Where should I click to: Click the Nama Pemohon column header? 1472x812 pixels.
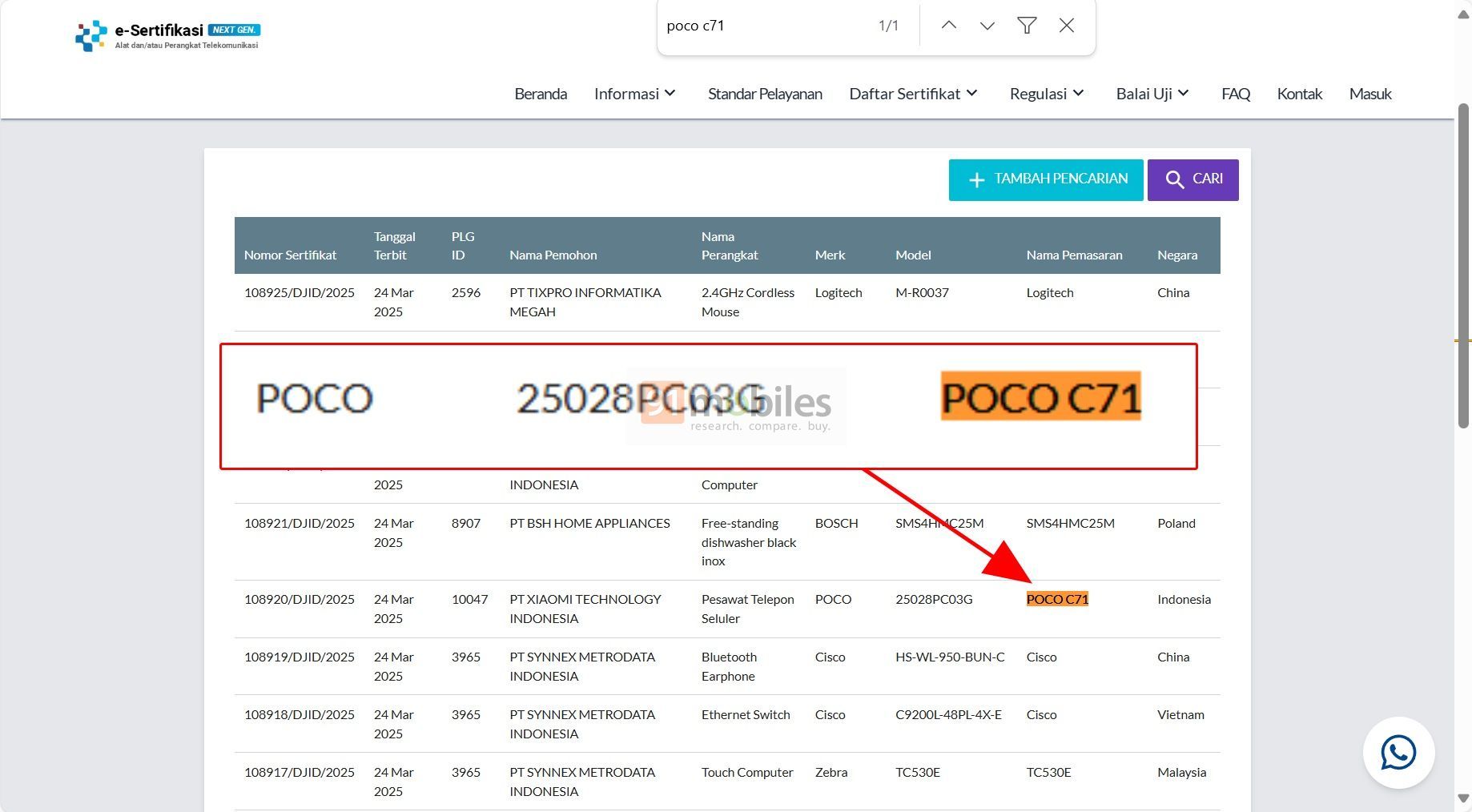click(553, 255)
